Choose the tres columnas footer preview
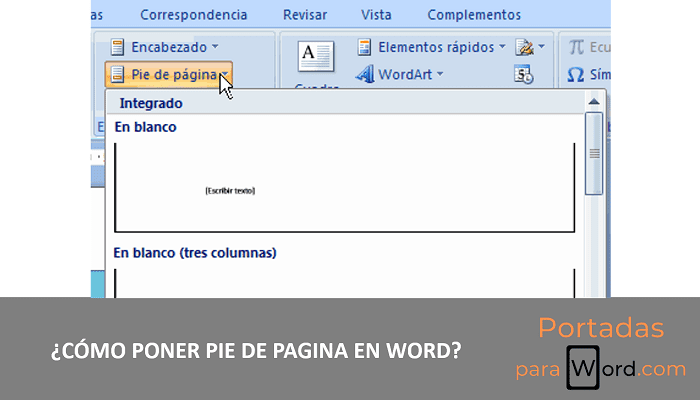Screen dimensions: 700x400 (345, 283)
